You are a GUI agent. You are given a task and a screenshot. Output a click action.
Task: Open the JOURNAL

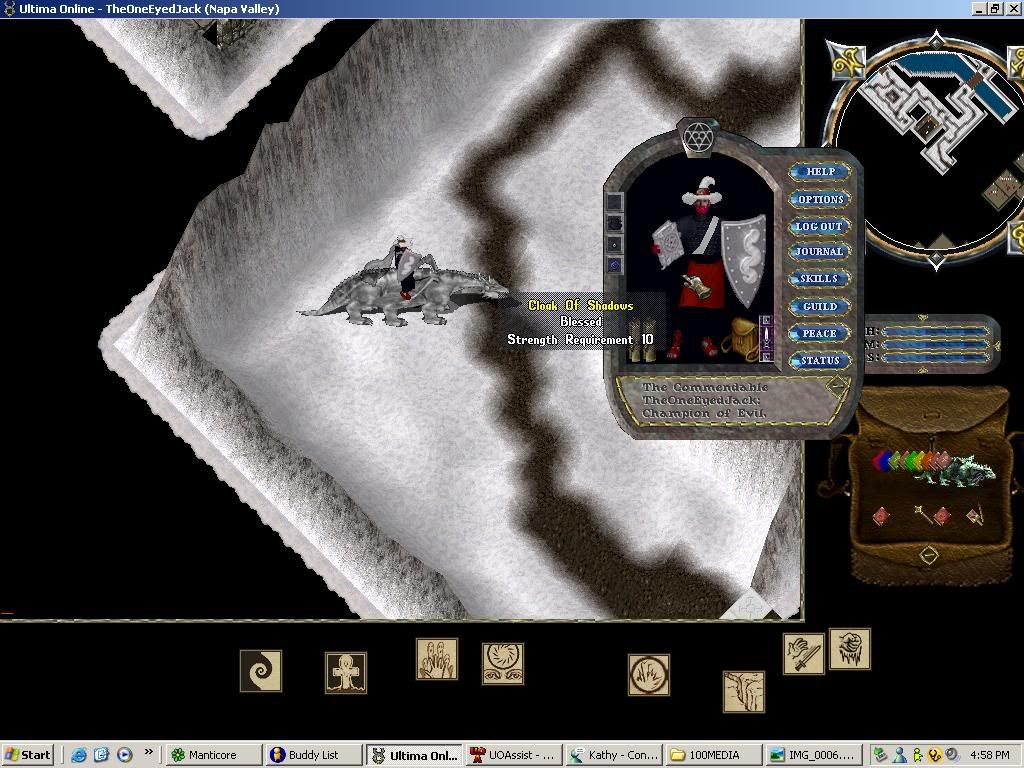tap(820, 251)
